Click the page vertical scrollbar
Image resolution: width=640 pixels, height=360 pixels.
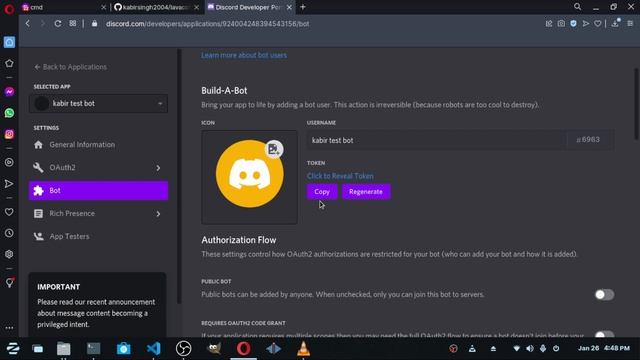click(636, 104)
